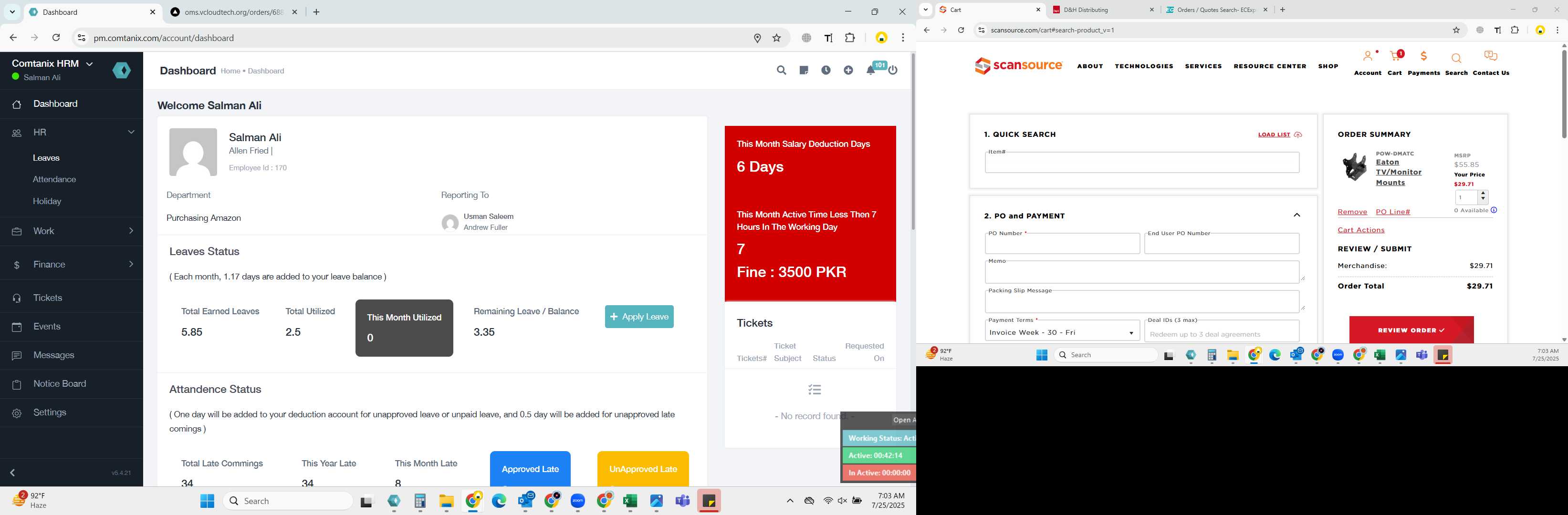Screen dimensions: 1568x515
Task: Click the plus add icon in Comtanix header
Action: (x=848, y=71)
